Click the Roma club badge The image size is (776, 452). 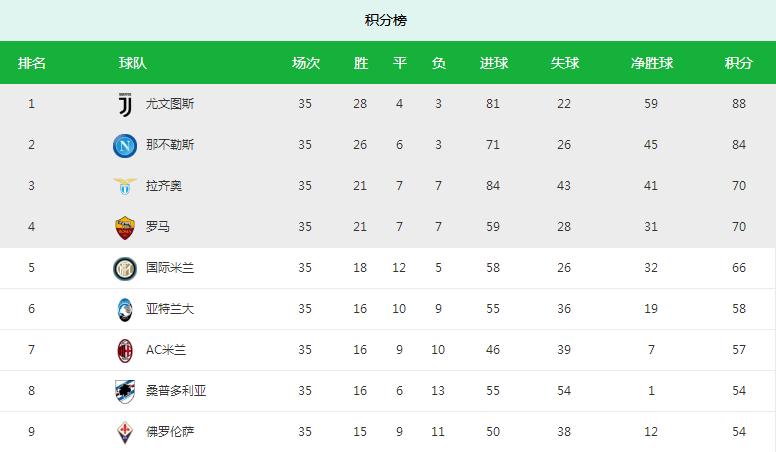point(125,227)
